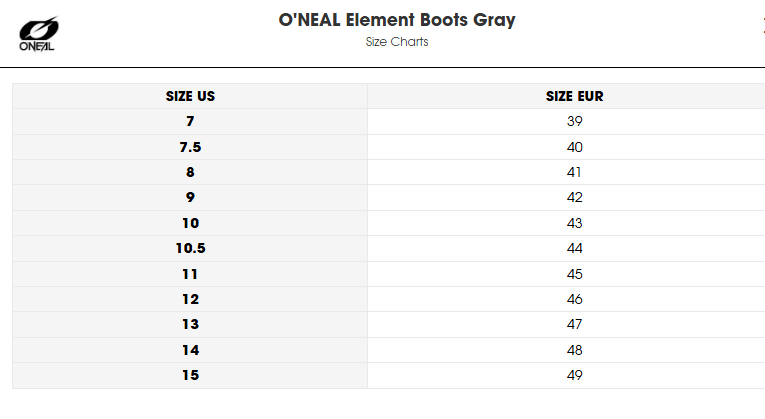The height and width of the screenshot is (419, 765).
Task: Select US size 9 cell
Action: (x=190, y=198)
